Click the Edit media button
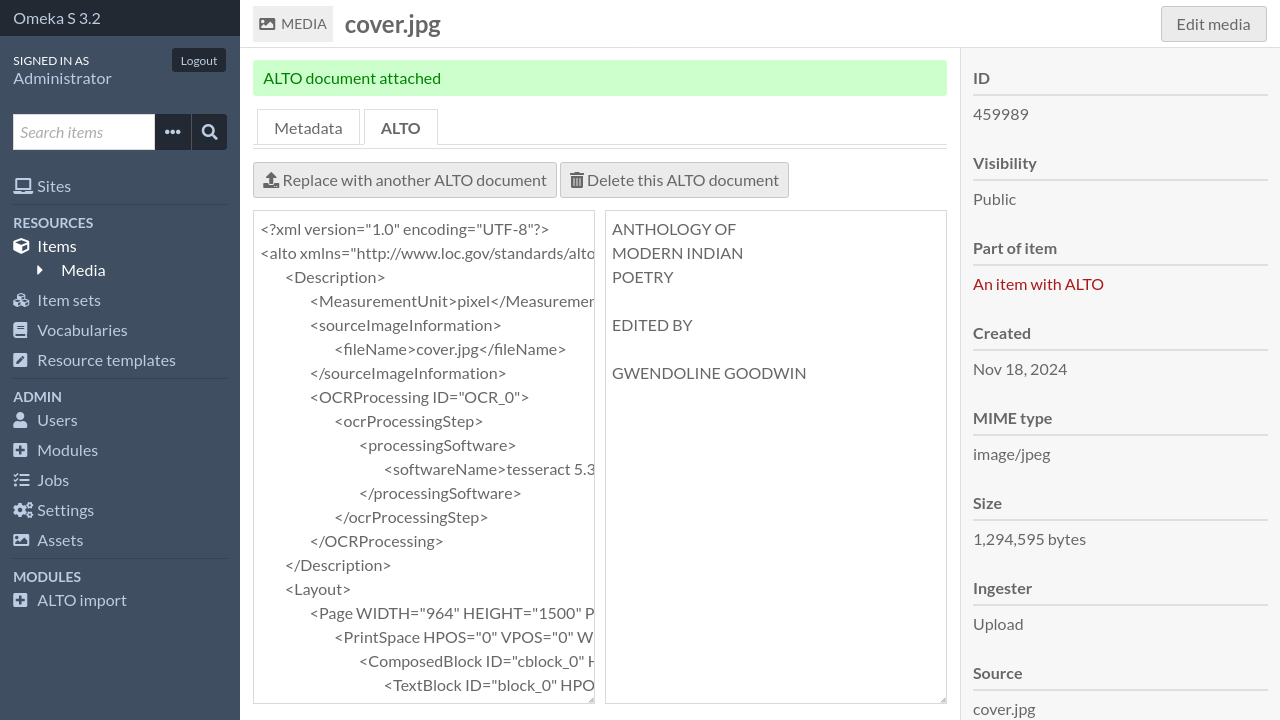Image resolution: width=1280 pixels, height=720 pixels. coord(1213,23)
